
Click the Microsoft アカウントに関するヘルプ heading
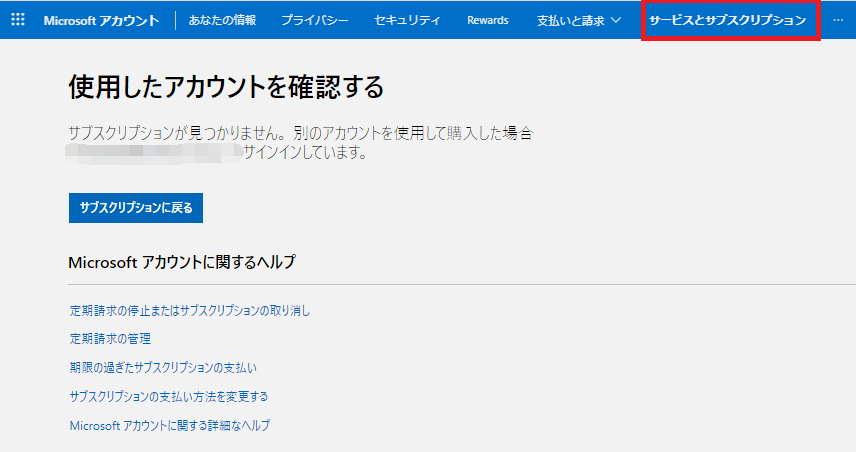182,262
